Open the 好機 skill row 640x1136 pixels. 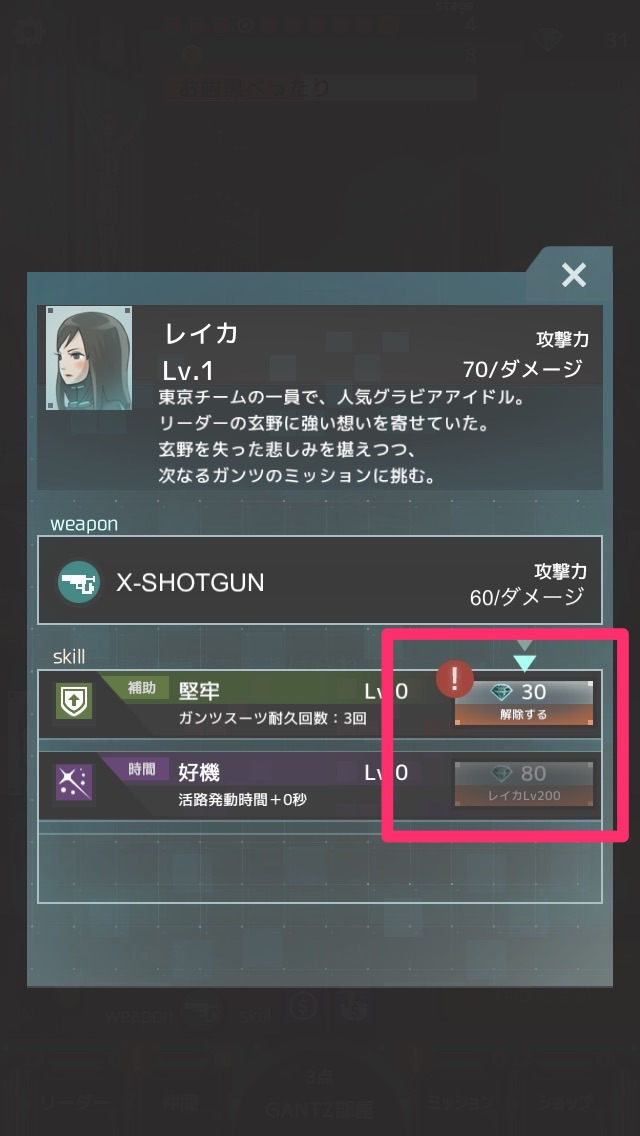tap(320, 785)
